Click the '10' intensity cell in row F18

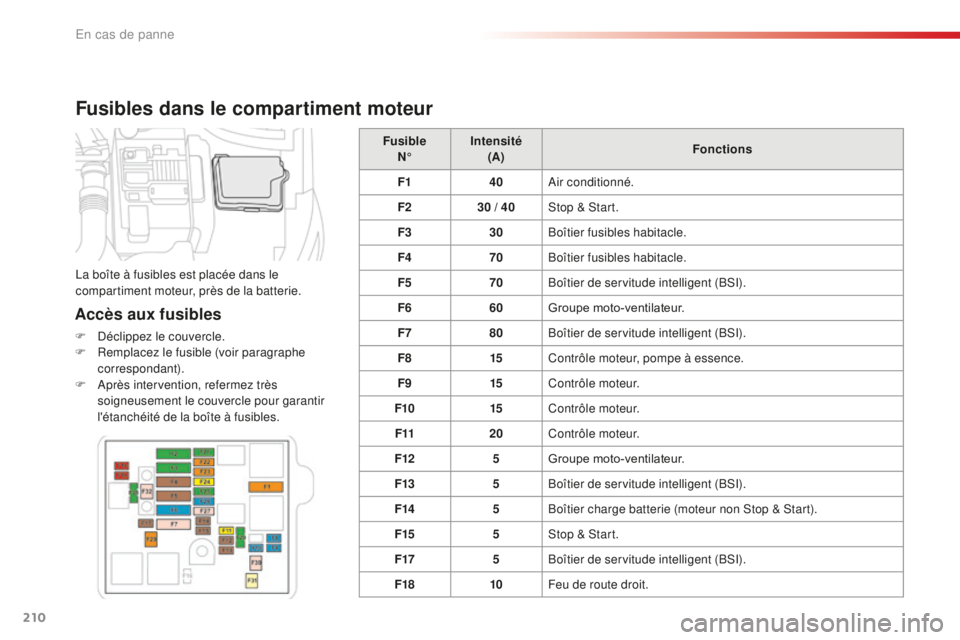496,584
